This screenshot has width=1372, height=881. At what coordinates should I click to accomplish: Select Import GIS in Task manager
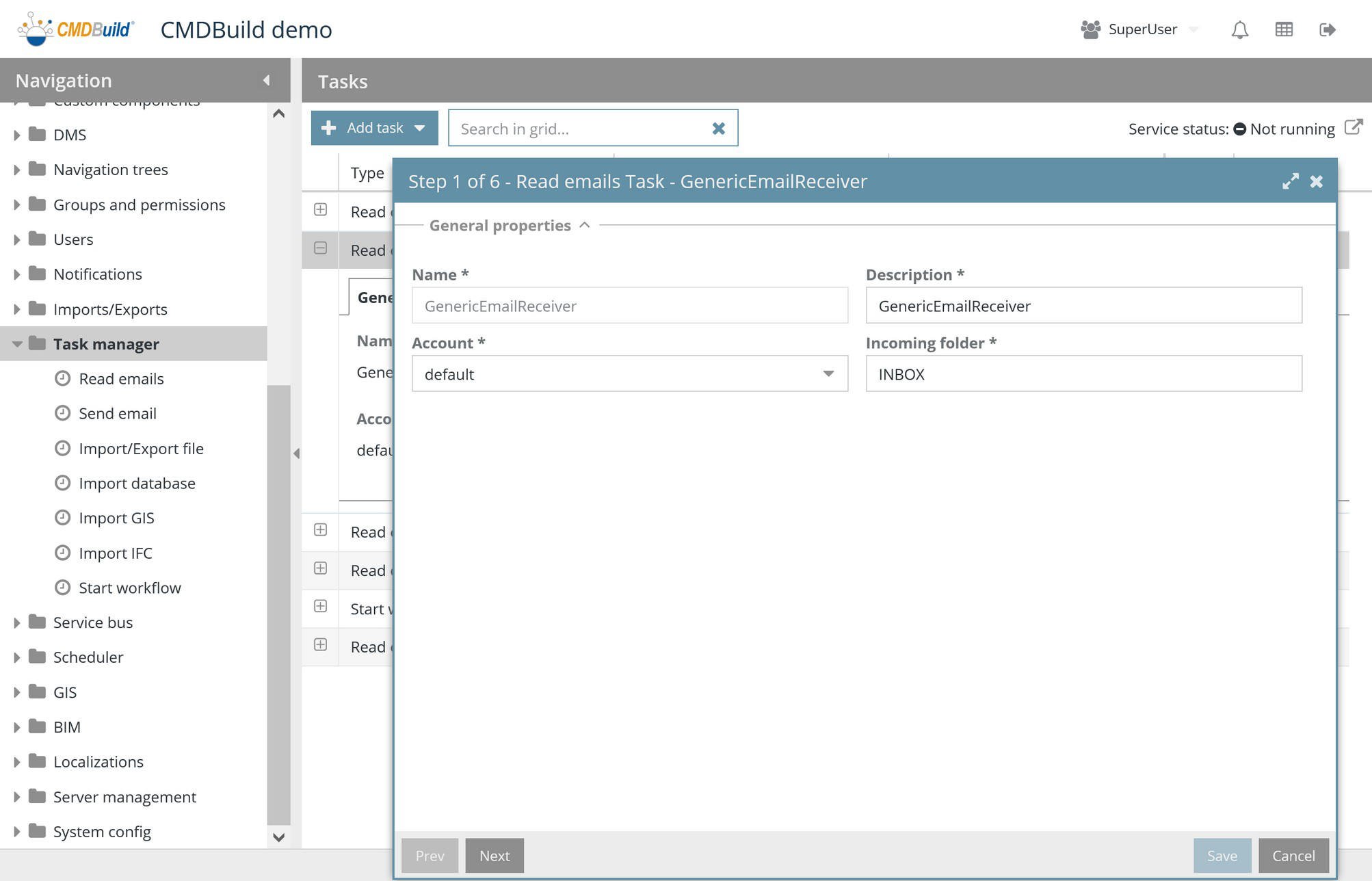(x=116, y=518)
